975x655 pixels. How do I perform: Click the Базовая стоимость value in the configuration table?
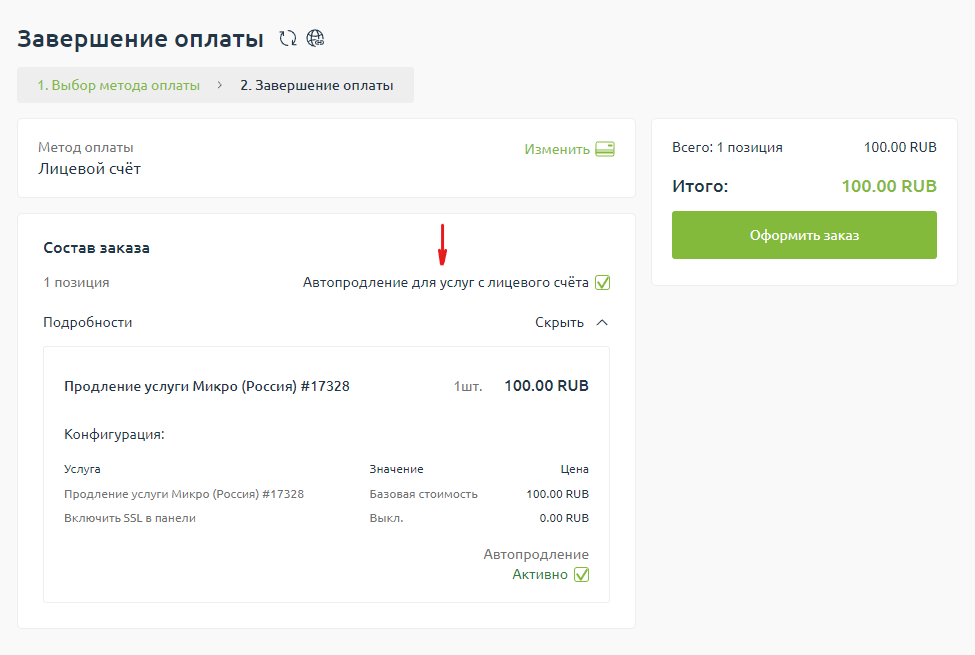(423, 494)
